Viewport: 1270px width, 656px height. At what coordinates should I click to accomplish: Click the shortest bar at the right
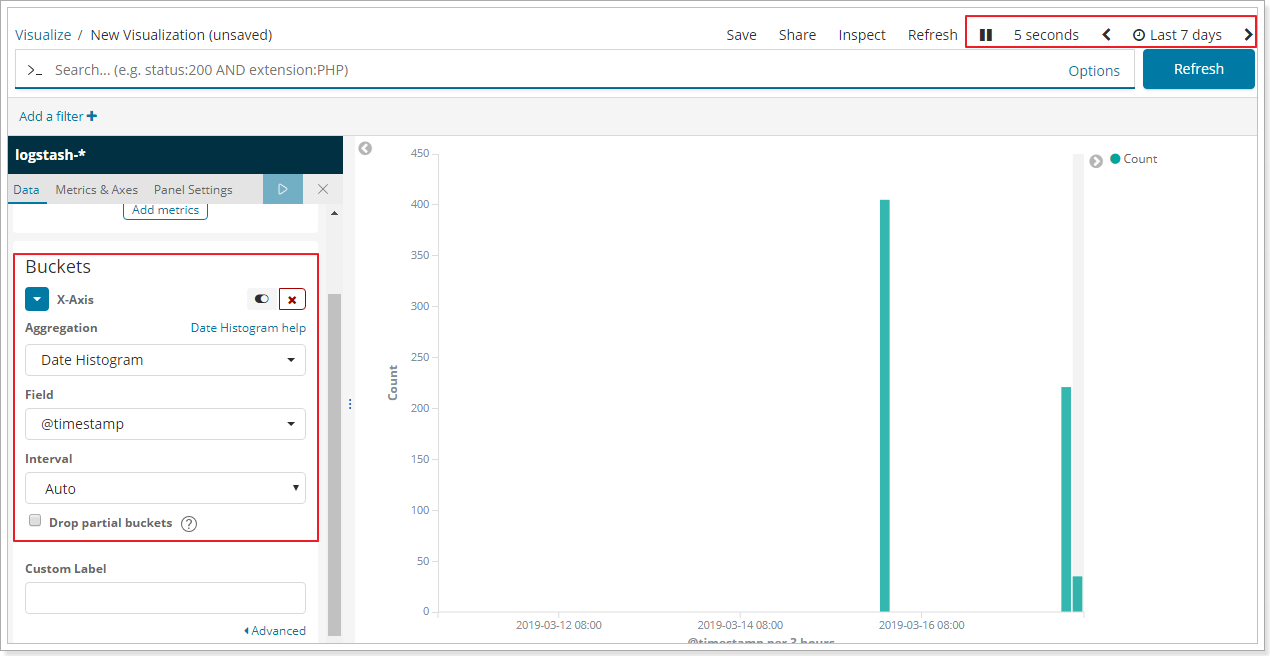[x=1077, y=594]
